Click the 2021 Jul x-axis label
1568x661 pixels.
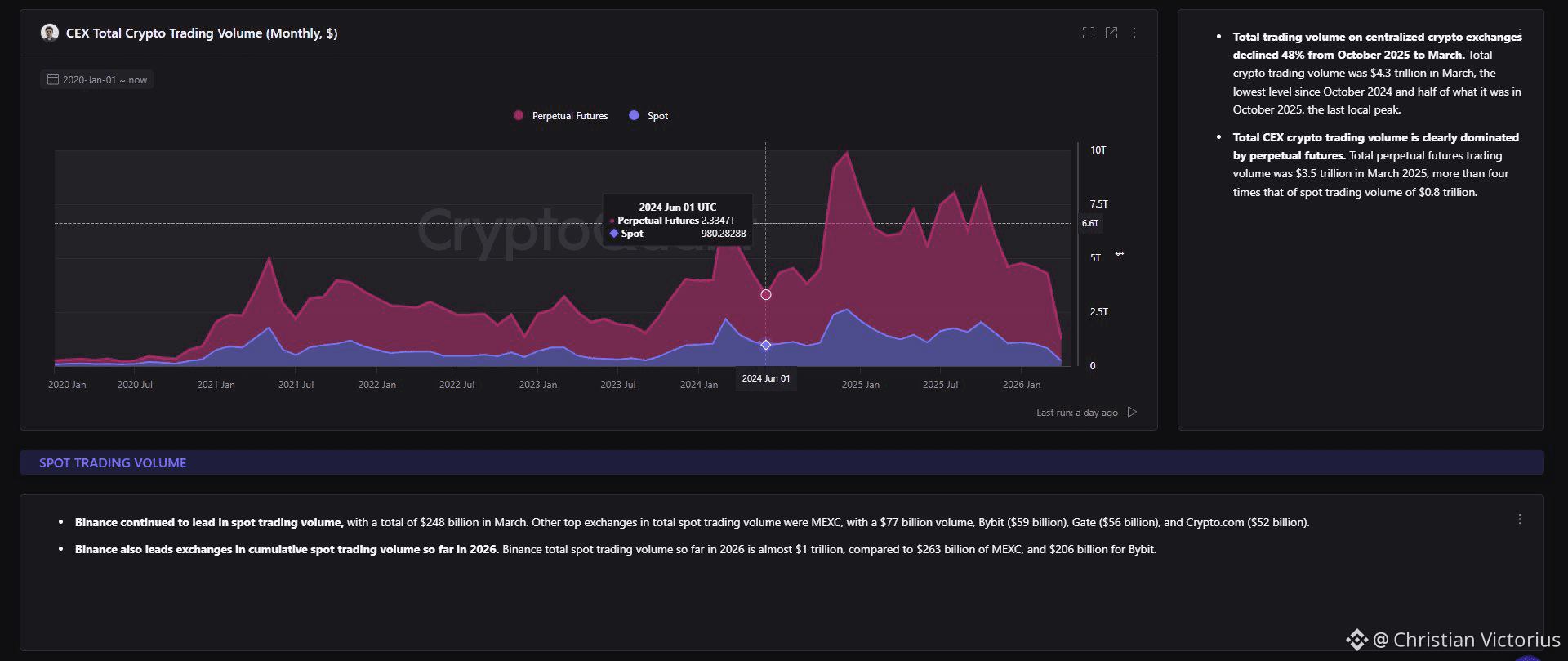296,385
